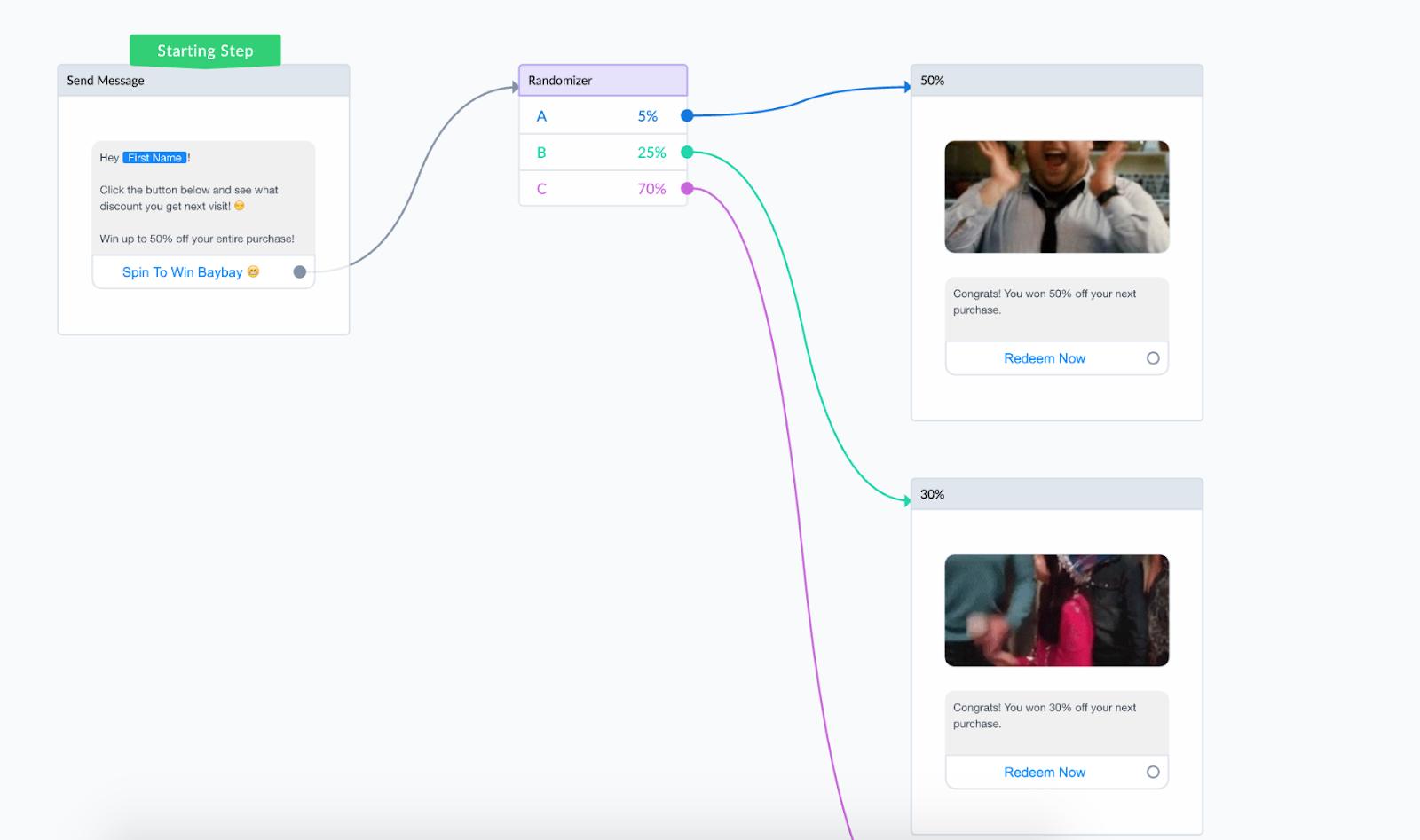
Task: Click the 5% value for variation A
Action: pyautogui.click(x=648, y=116)
